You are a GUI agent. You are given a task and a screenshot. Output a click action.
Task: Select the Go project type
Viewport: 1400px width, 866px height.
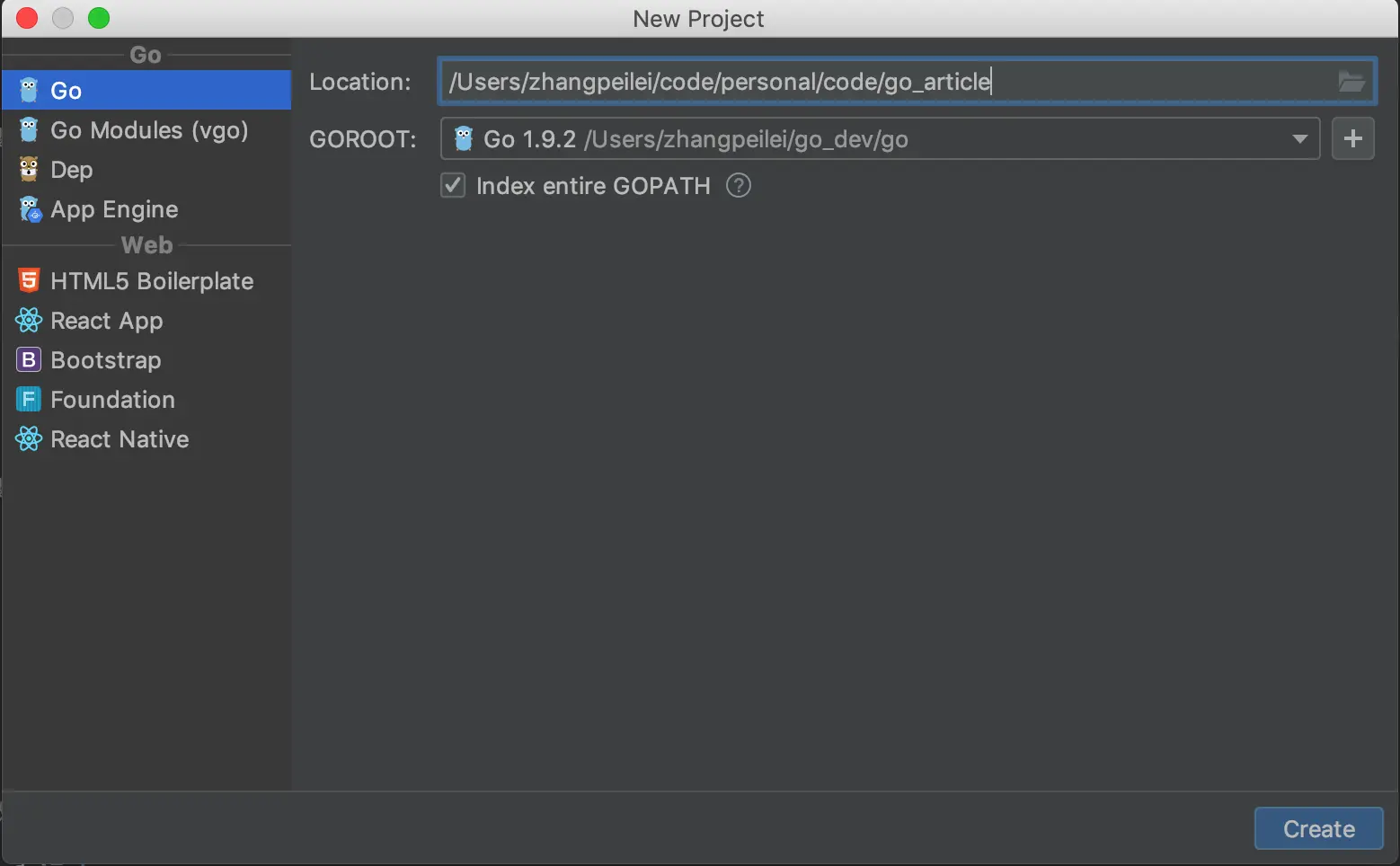tap(146, 91)
